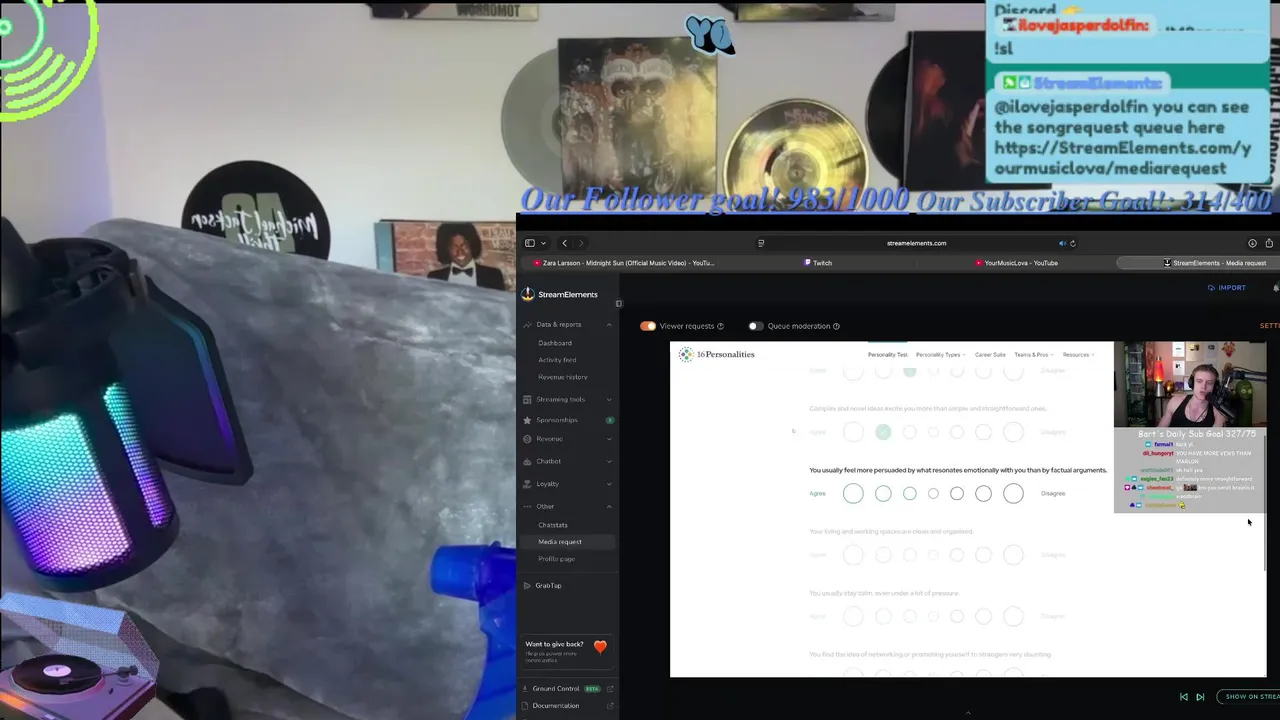The width and height of the screenshot is (1280, 720).
Task: Select the third green Agree circle, emotional persuasion question
Action: pyautogui.click(x=909, y=493)
